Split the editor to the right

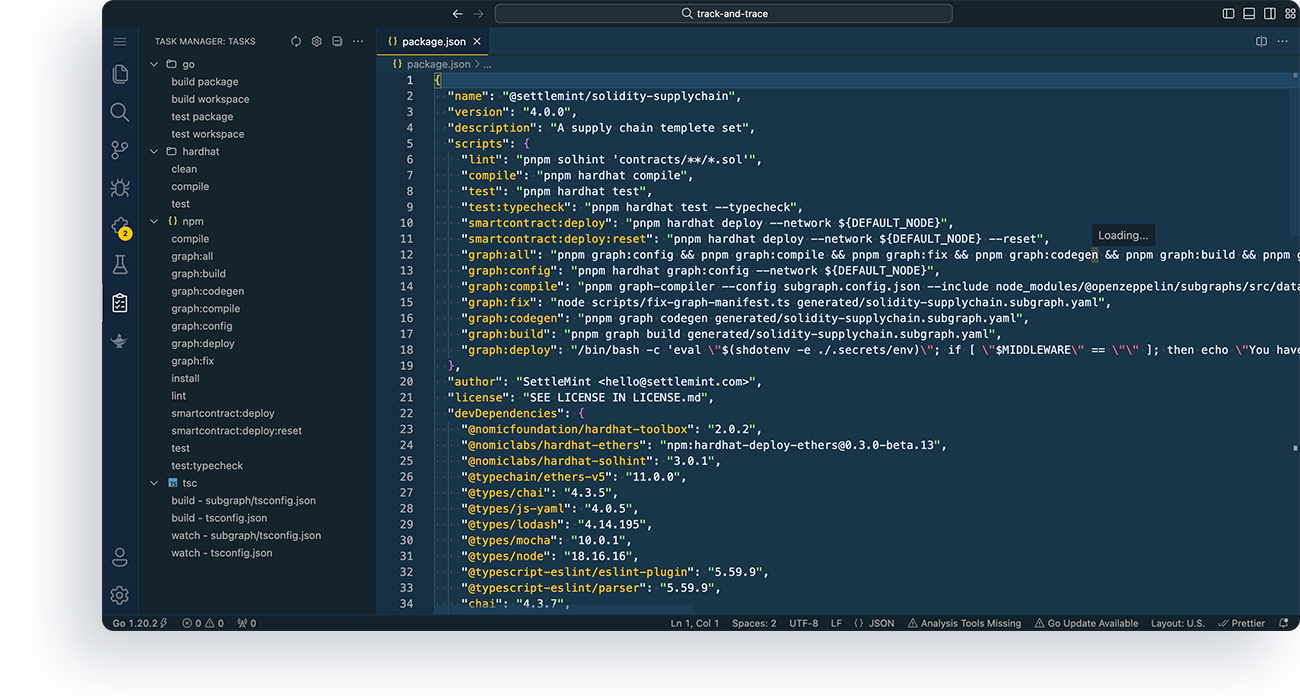1261,41
